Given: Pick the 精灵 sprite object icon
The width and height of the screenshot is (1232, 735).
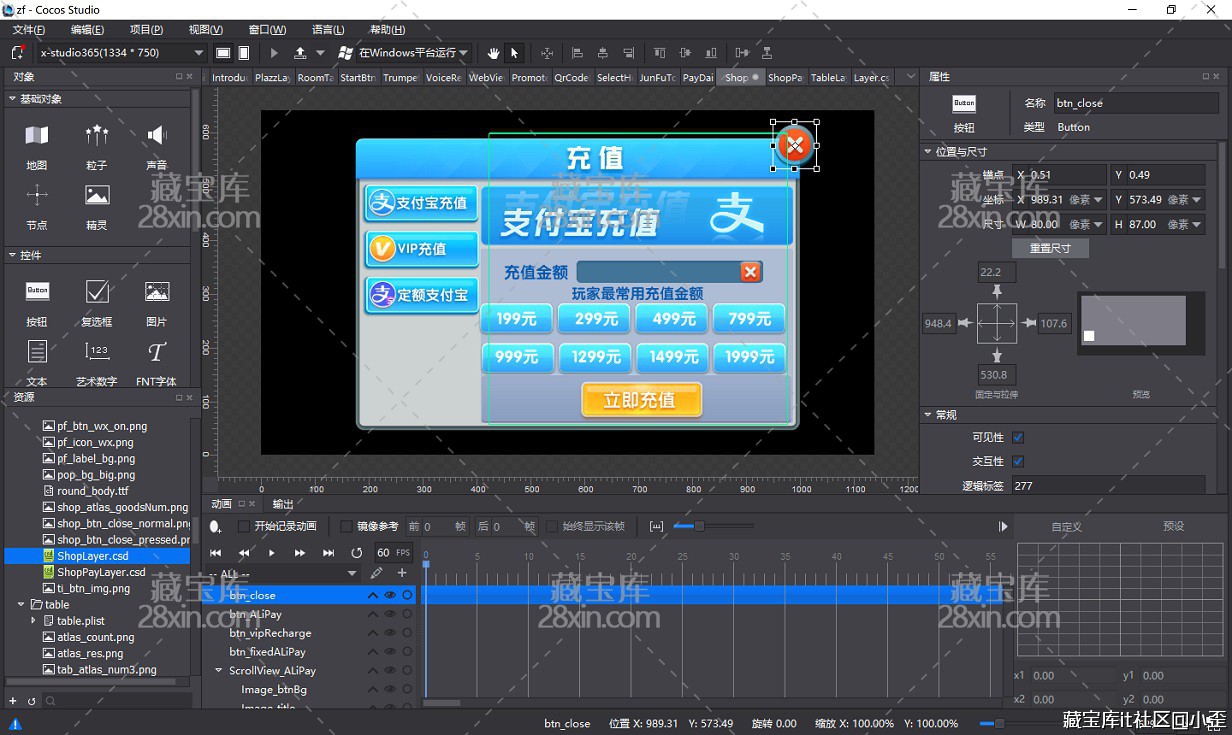Looking at the screenshot, I should [97, 196].
